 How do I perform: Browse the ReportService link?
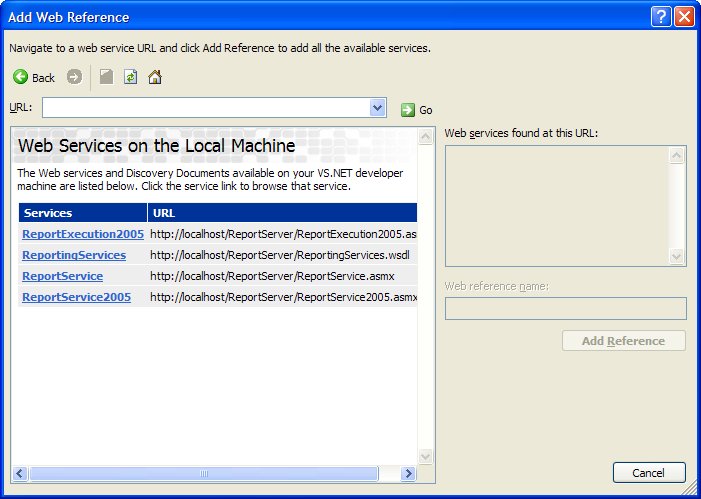(x=62, y=276)
